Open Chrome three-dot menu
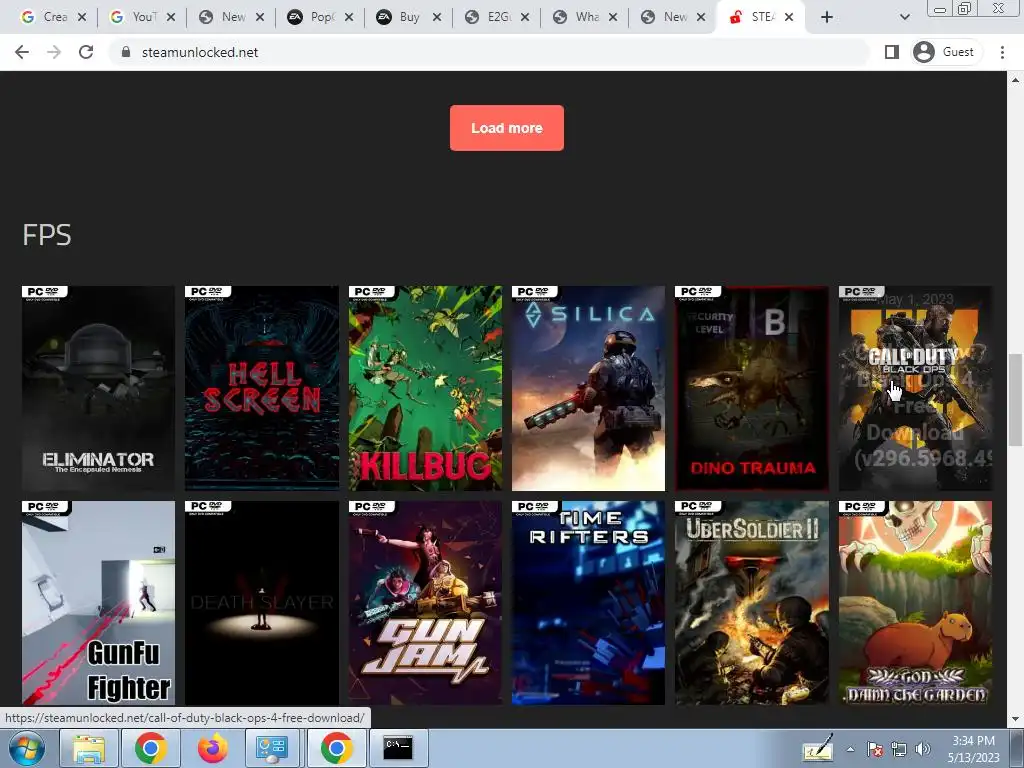This screenshot has width=1024, height=768. (1002, 52)
